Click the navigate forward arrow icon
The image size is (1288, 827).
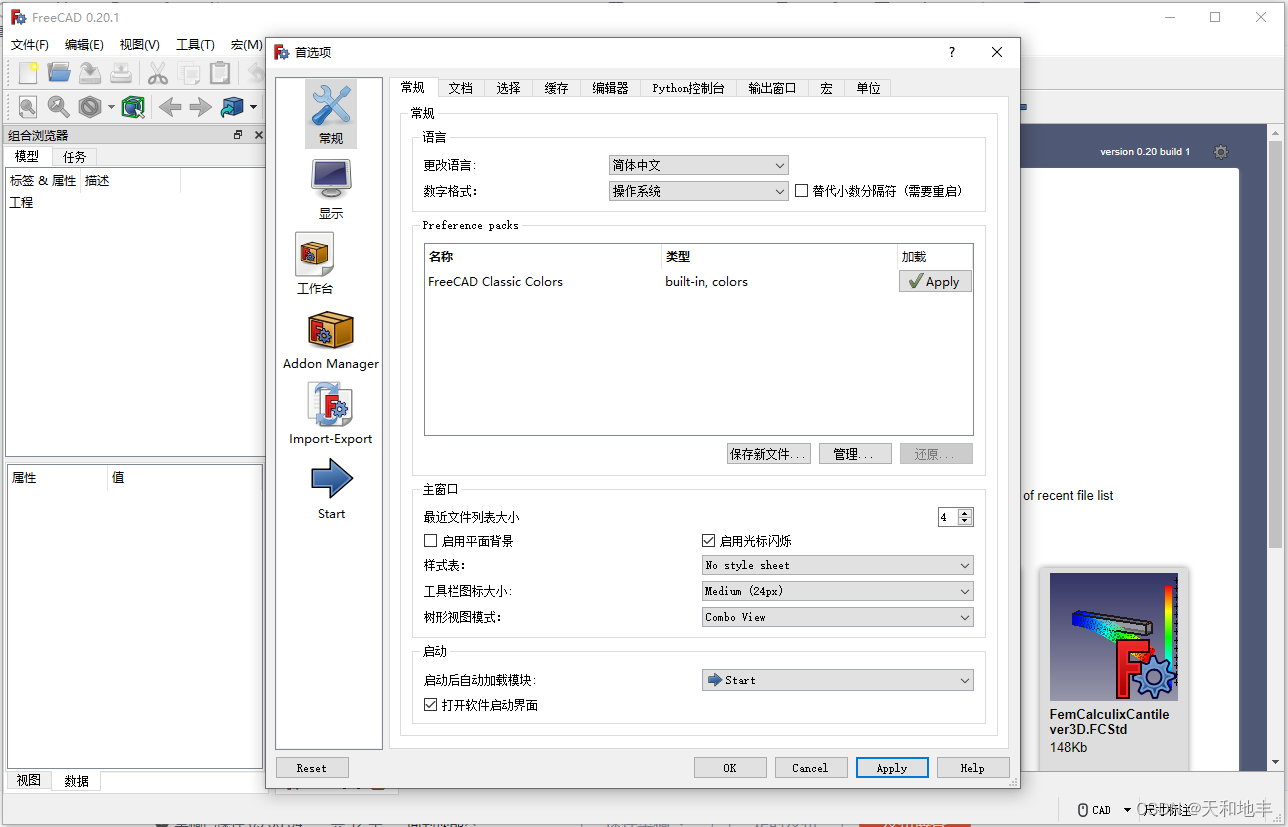coord(201,106)
